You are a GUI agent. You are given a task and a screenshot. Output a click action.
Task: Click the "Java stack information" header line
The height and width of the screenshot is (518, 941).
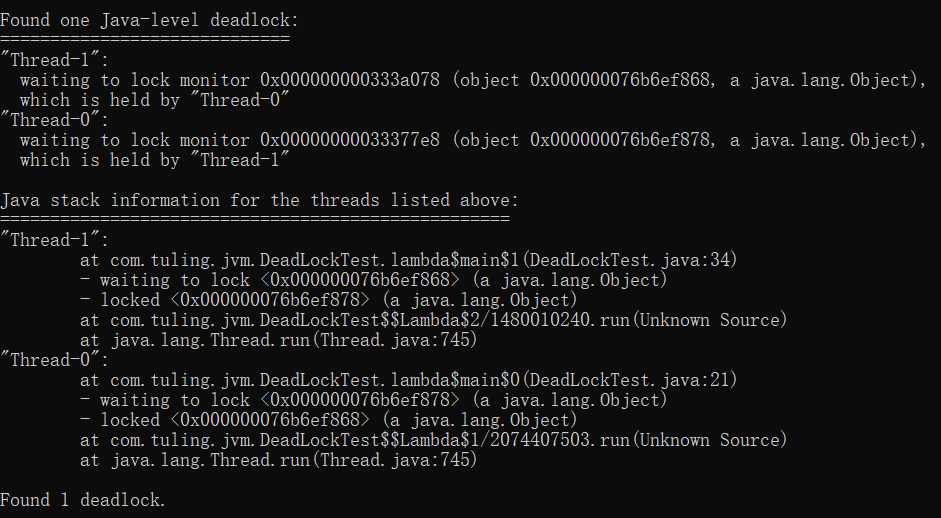click(x=259, y=200)
